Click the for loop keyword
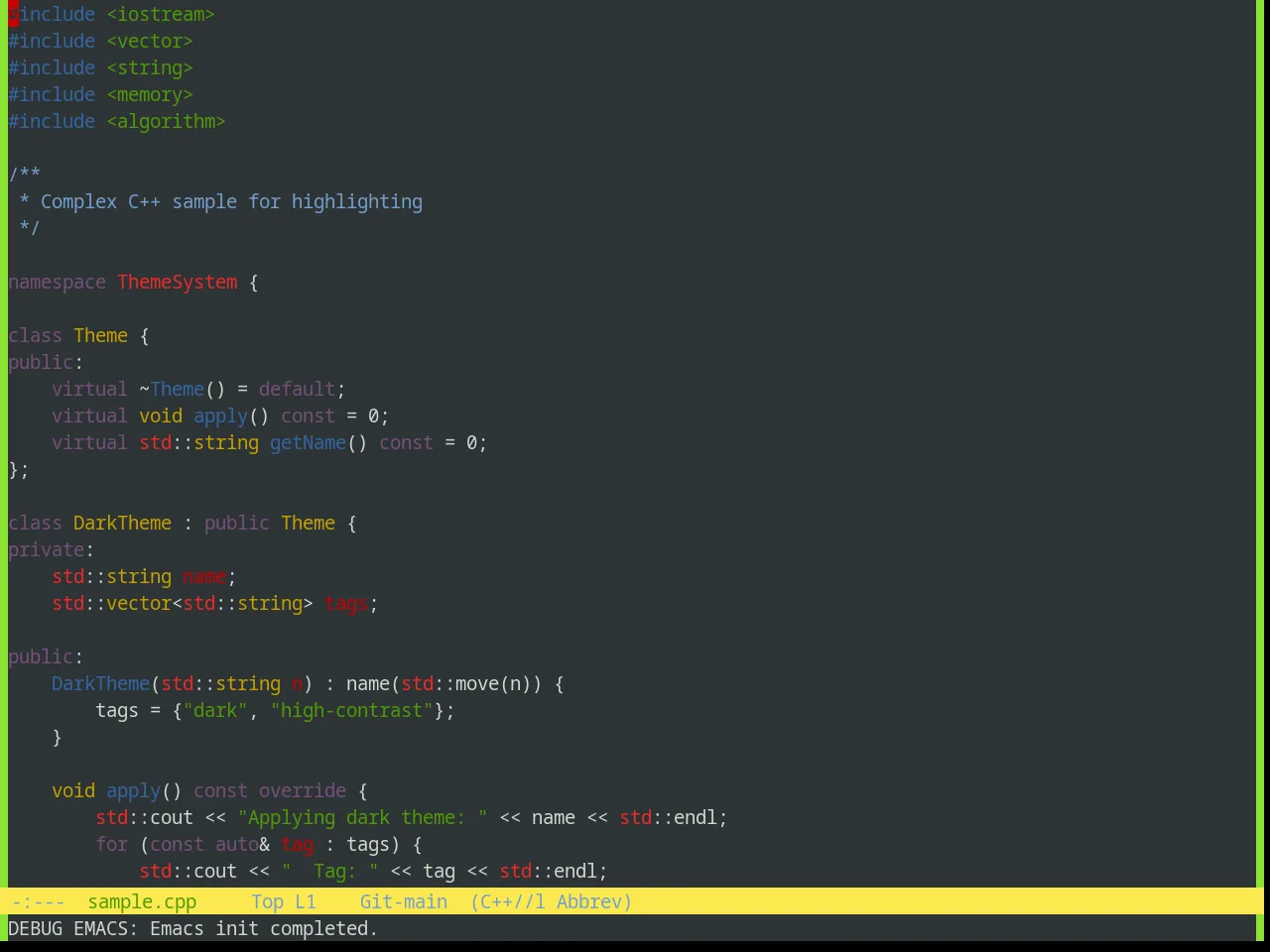This screenshot has height=952, width=1270. 111,844
